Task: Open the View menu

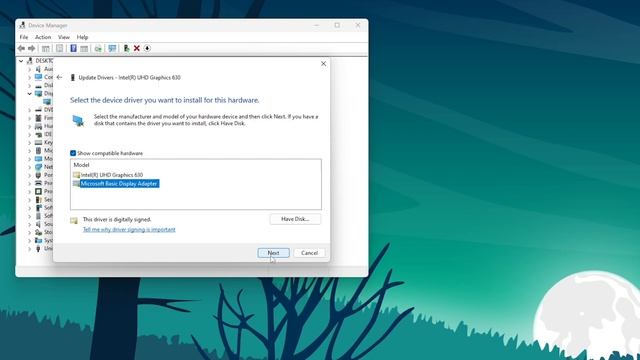Action: (x=64, y=37)
